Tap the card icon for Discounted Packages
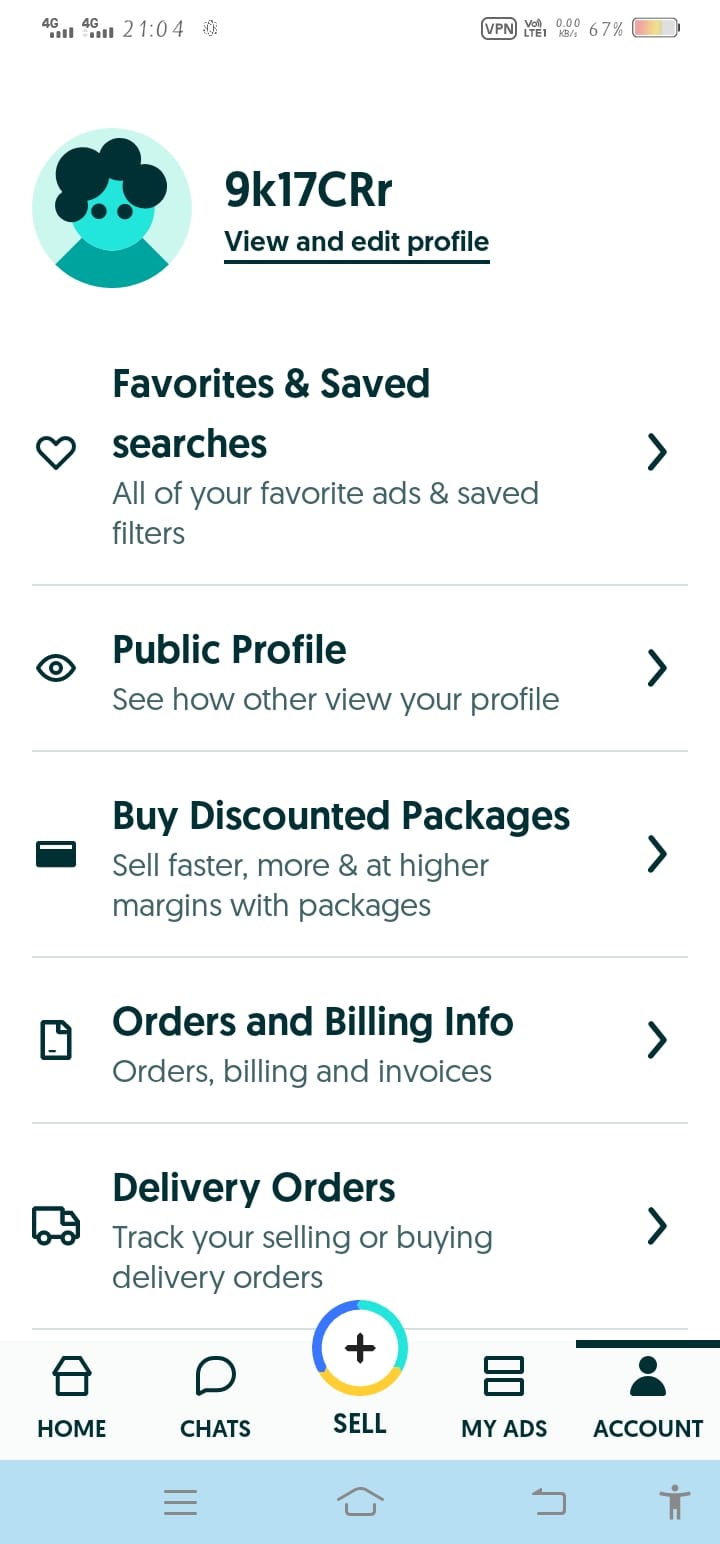720x1544 pixels. (x=56, y=854)
